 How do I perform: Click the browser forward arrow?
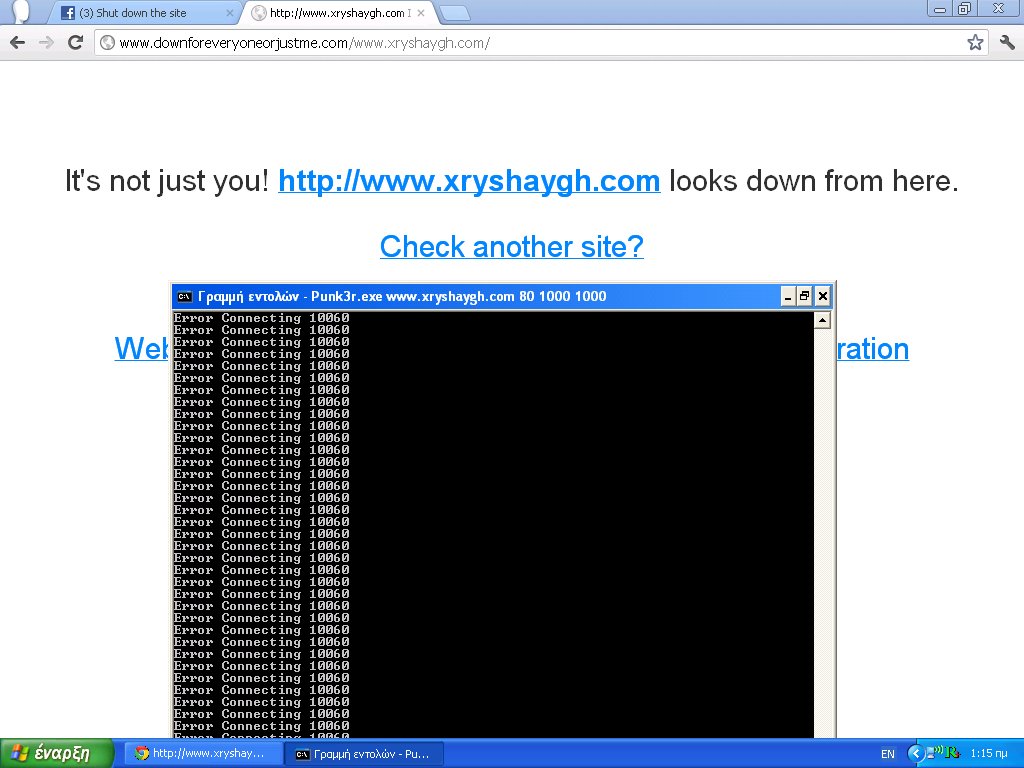(x=46, y=43)
